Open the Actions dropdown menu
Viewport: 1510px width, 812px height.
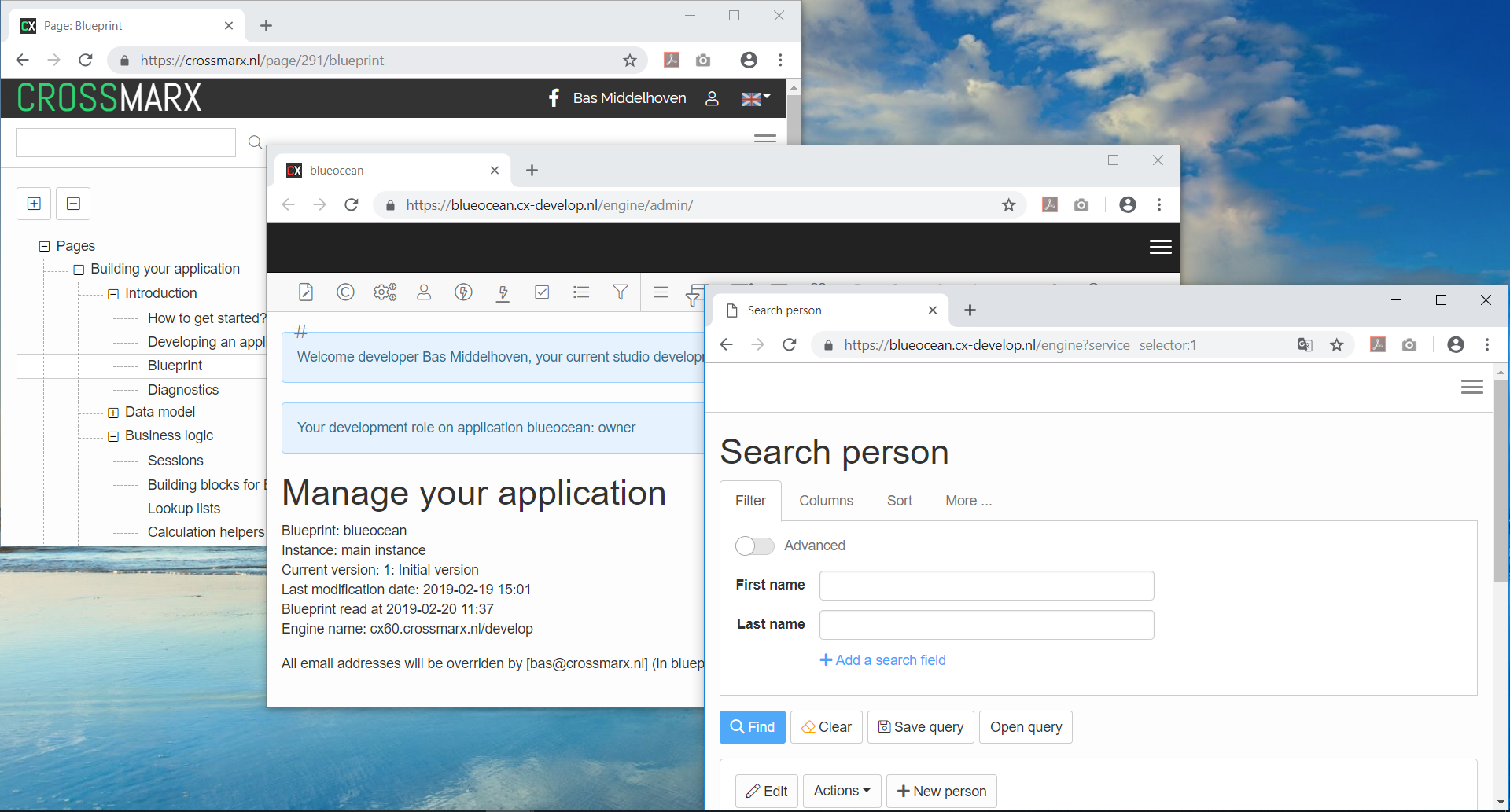point(842,791)
